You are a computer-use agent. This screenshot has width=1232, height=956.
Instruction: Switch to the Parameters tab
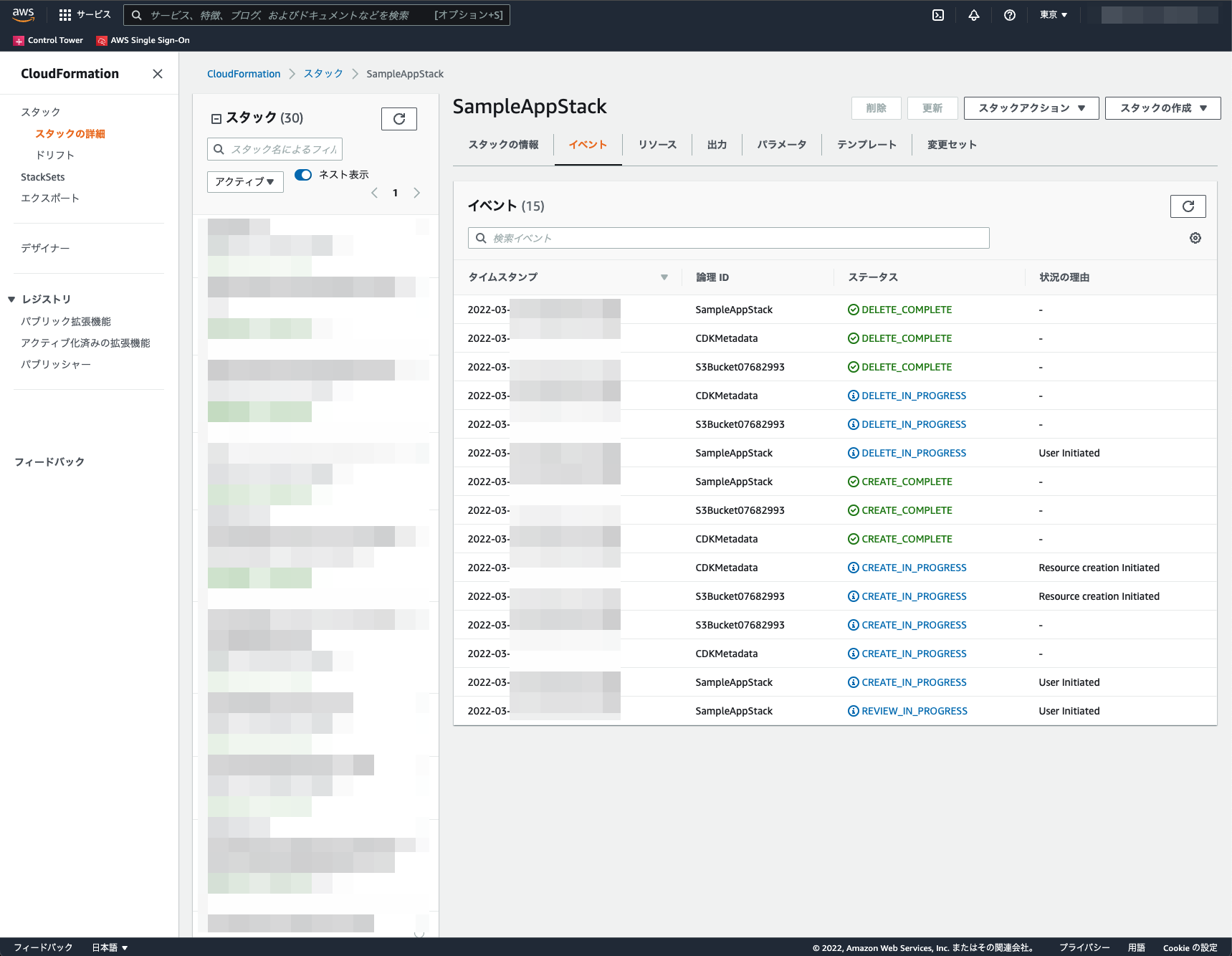click(x=782, y=145)
